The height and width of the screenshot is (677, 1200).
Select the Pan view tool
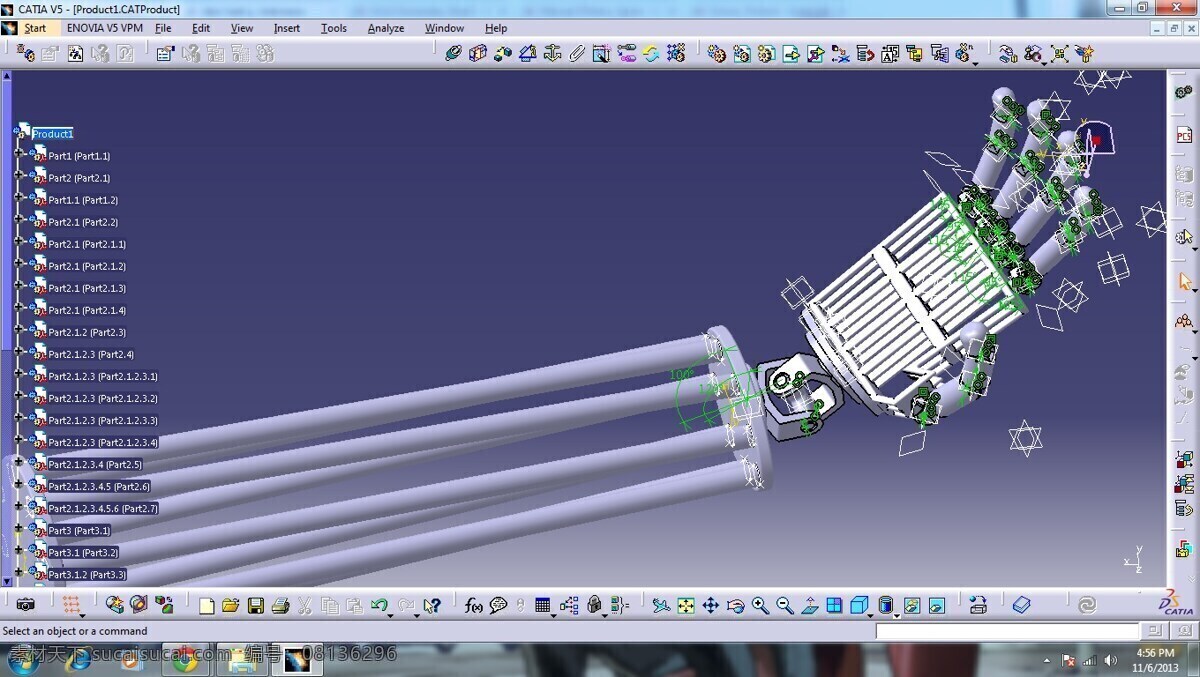pyautogui.click(x=710, y=605)
